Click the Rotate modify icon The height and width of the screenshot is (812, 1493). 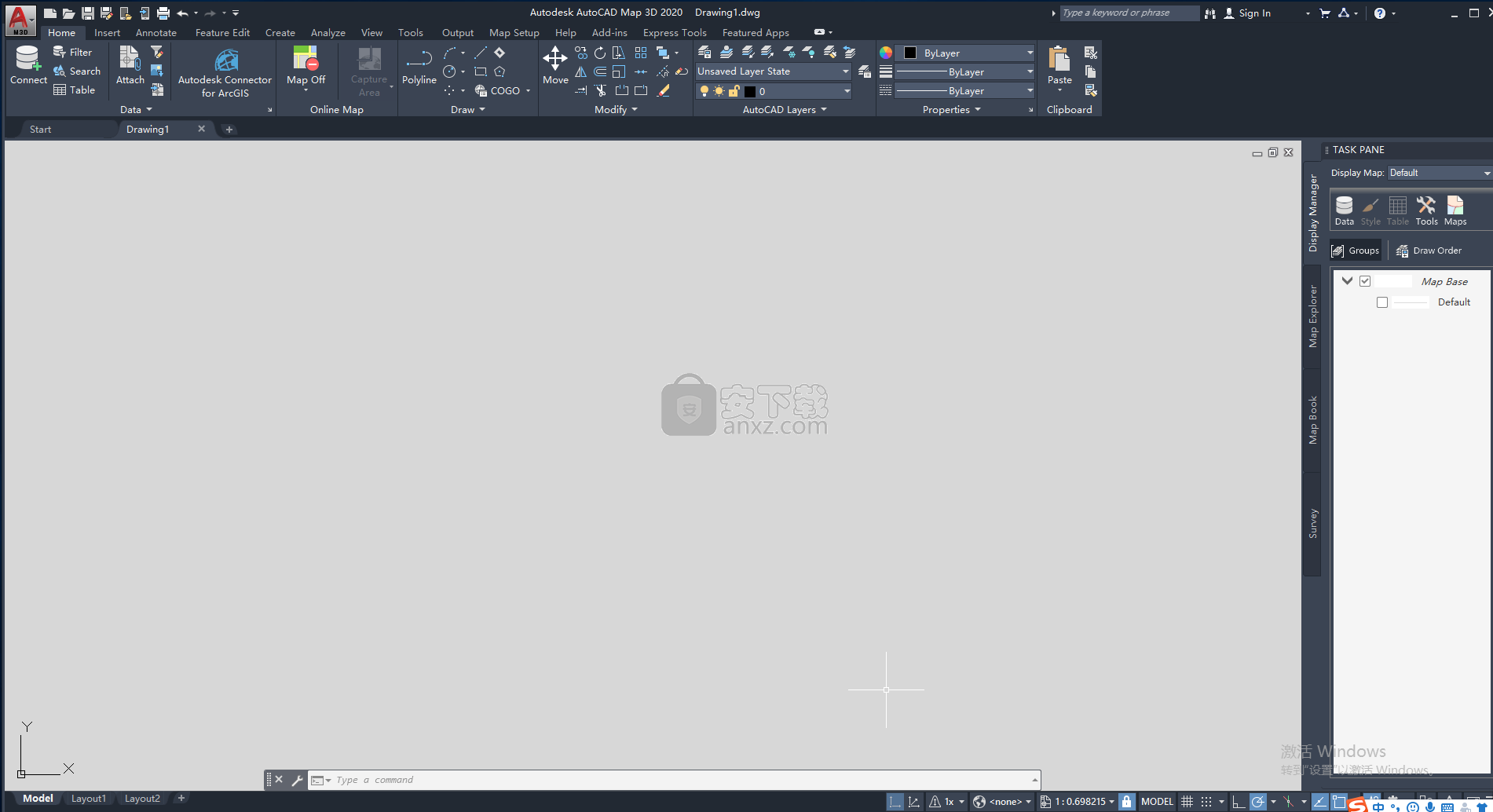pyautogui.click(x=600, y=53)
